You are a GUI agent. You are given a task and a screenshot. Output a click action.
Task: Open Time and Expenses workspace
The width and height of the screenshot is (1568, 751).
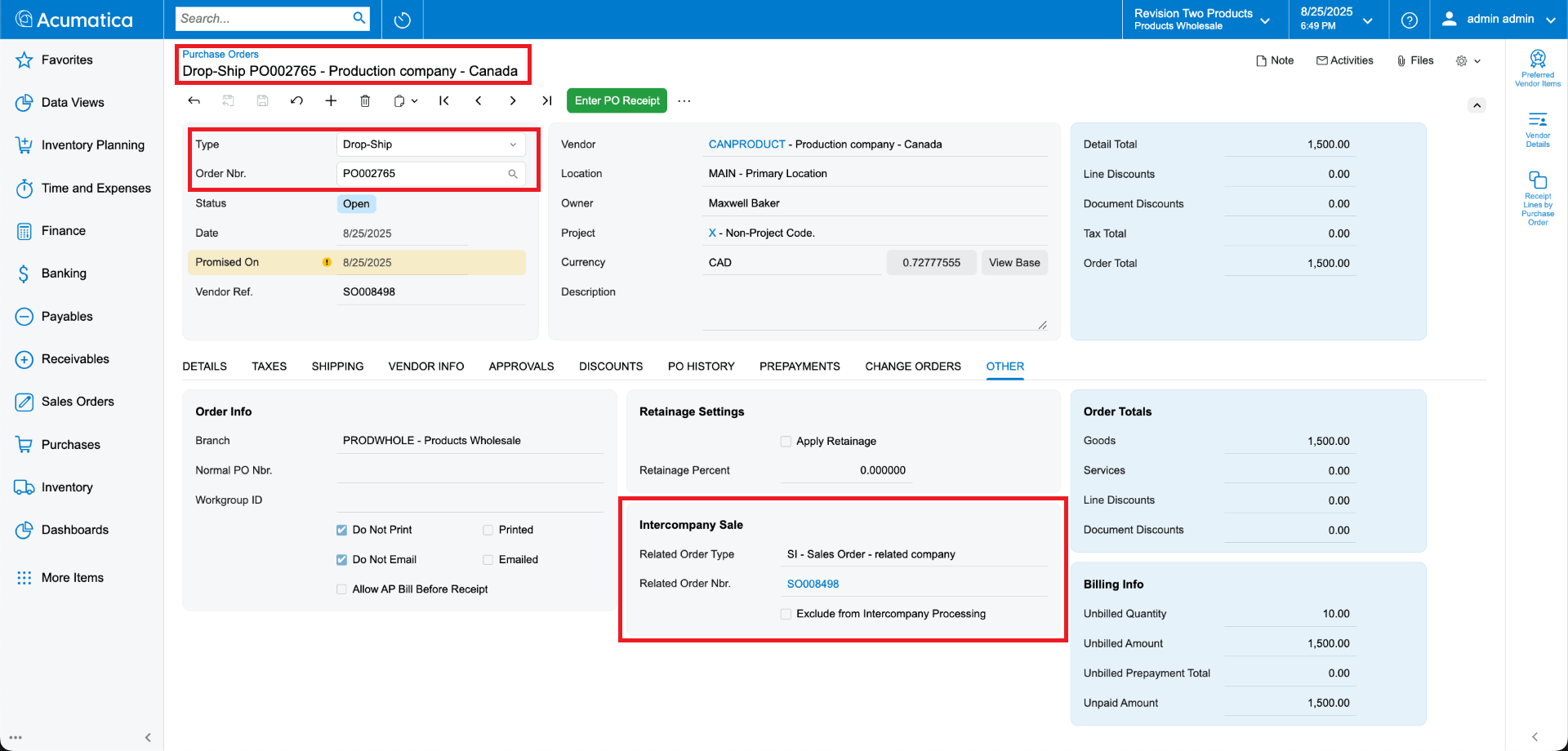click(82, 188)
